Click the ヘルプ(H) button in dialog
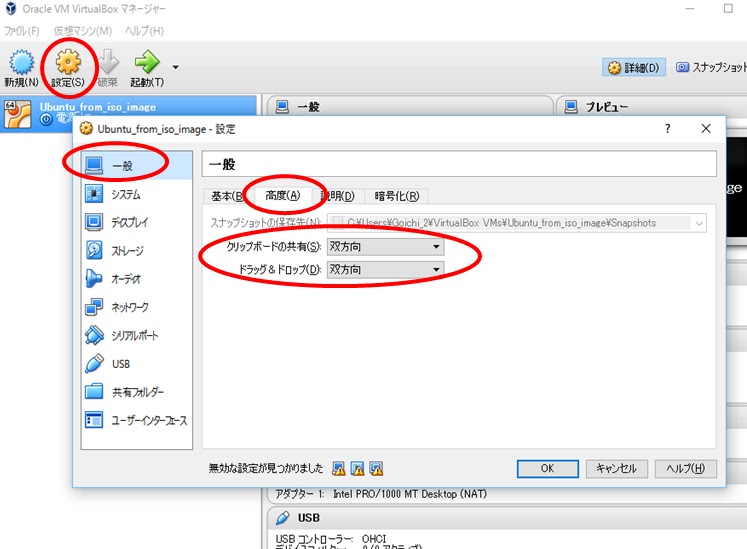This screenshot has height=549, width=747. 685,468
